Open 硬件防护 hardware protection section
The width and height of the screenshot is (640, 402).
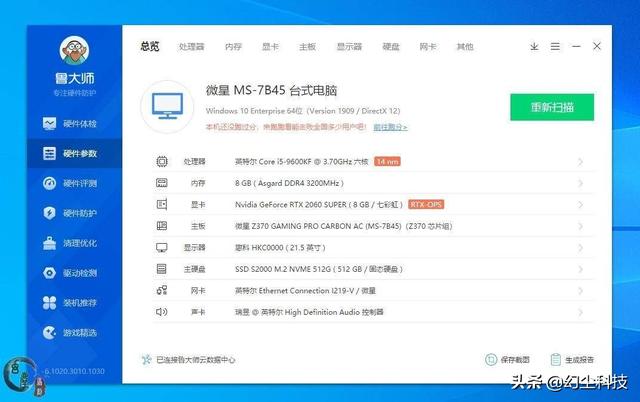click(70, 213)
